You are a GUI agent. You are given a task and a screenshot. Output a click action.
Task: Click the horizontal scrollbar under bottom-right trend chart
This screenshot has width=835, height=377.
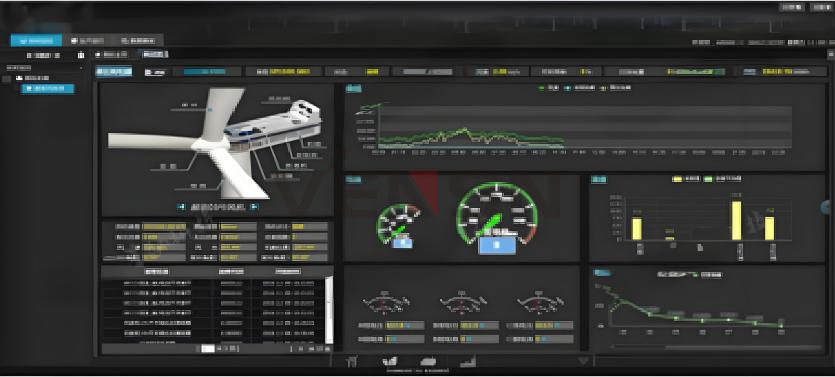tap(717, 347)
